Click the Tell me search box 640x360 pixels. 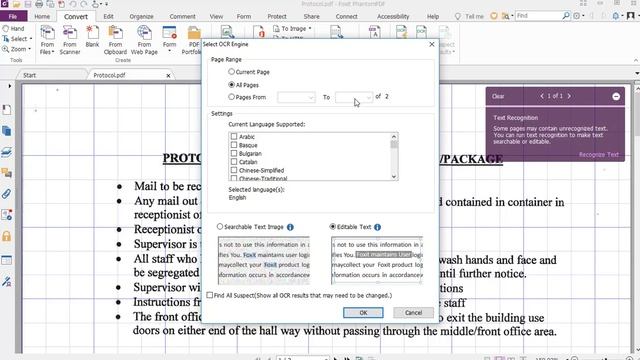click(x=469, y=16)
